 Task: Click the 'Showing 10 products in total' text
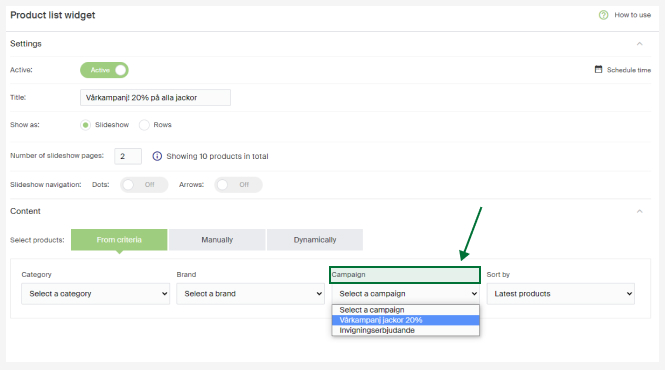point(217,156)
